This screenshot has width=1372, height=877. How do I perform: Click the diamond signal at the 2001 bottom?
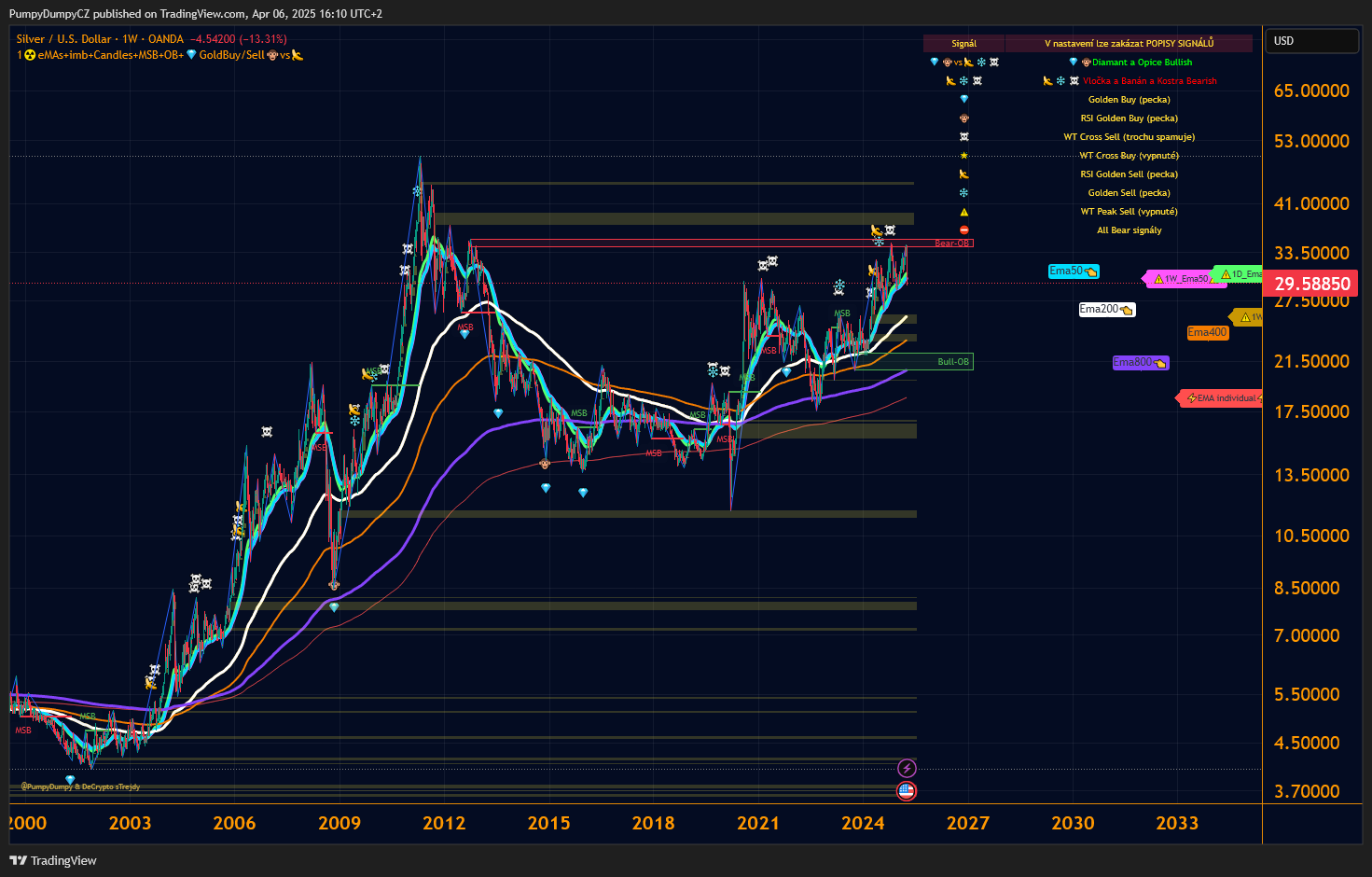click(x=70, y=780)
